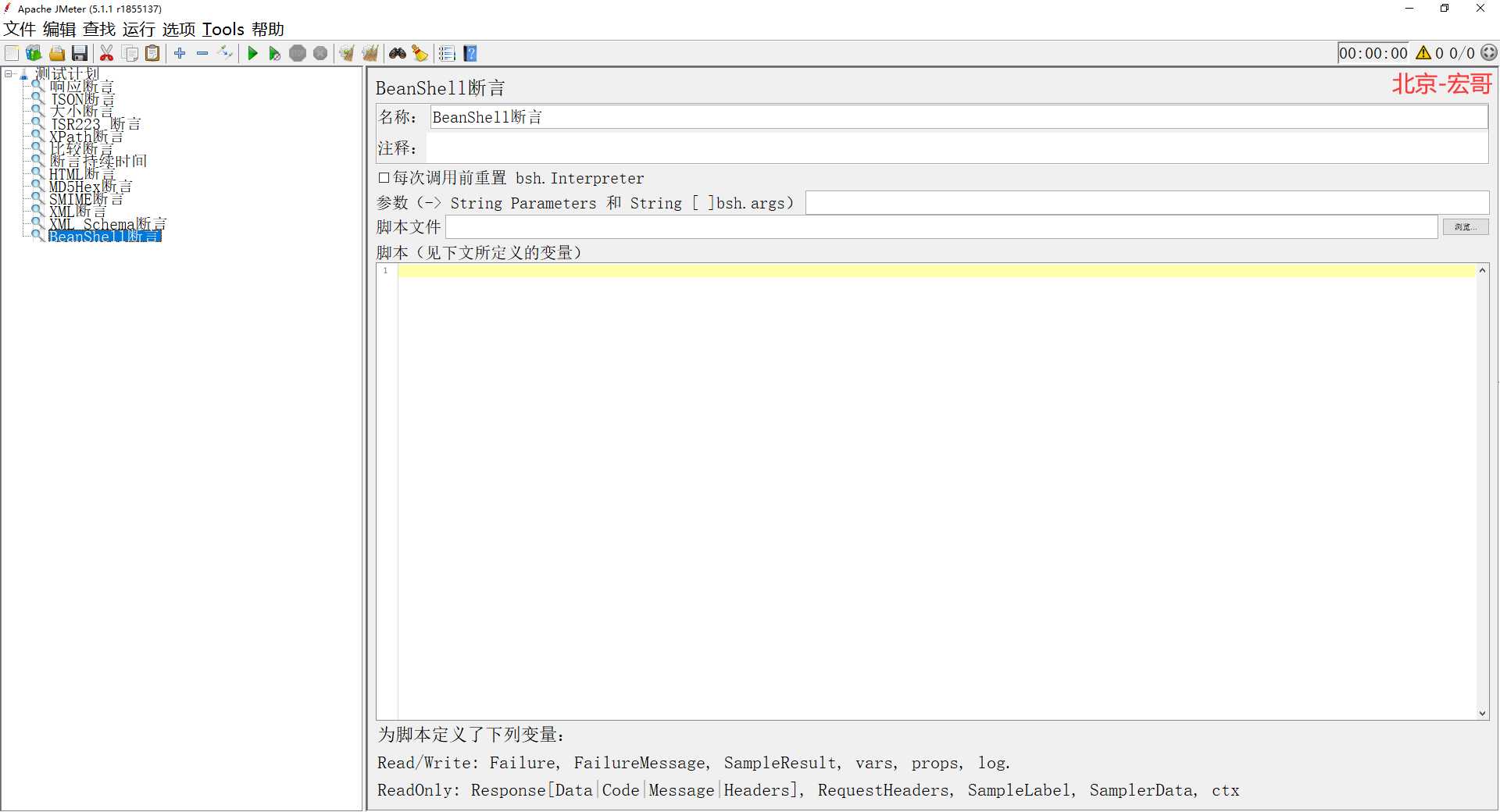Click the Search binoculars icon
The width and height of the screenshot is (1500, 812).
click(x=398, y=53)
